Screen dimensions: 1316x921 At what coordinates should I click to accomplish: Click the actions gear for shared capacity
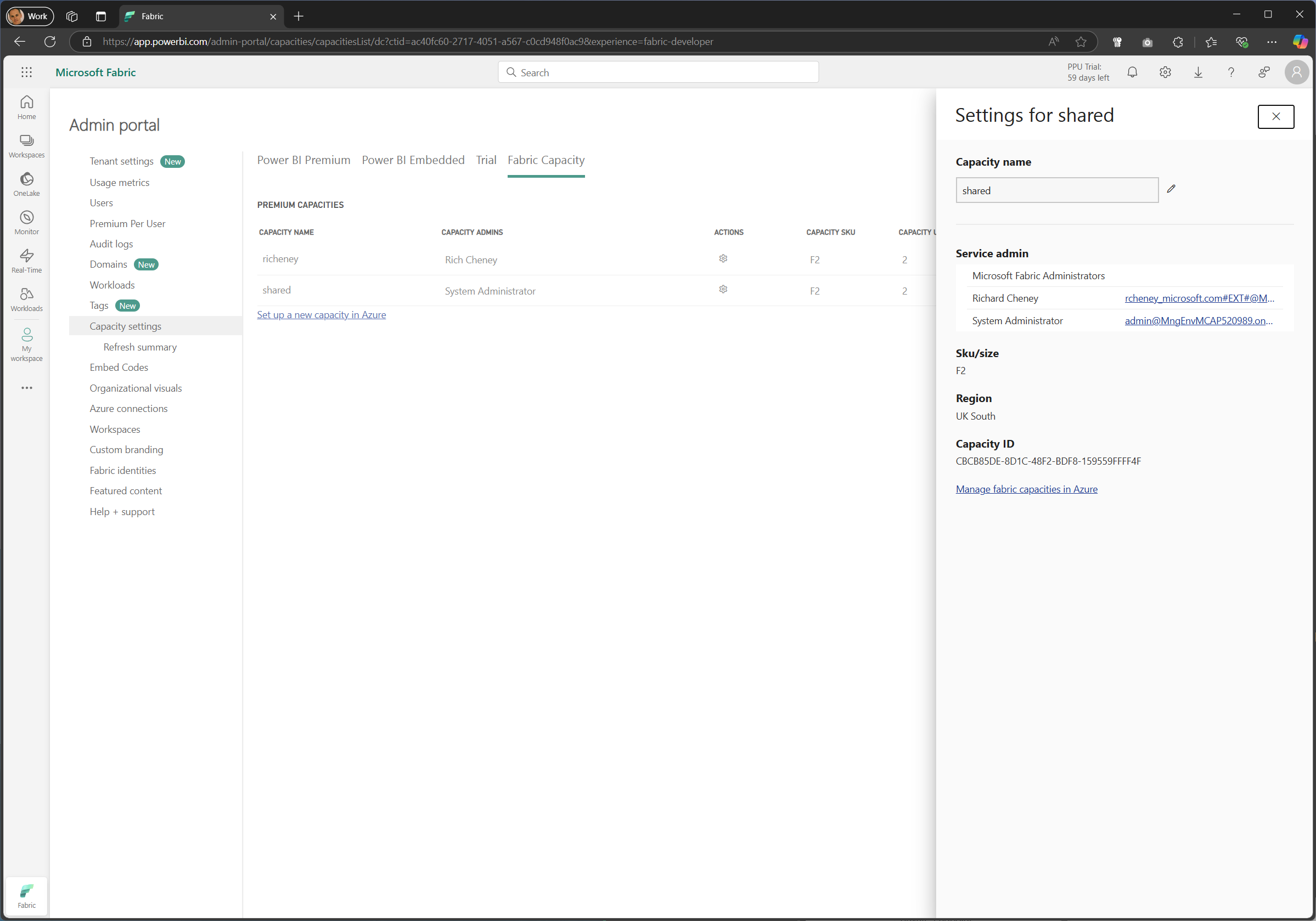pos(723,289)
